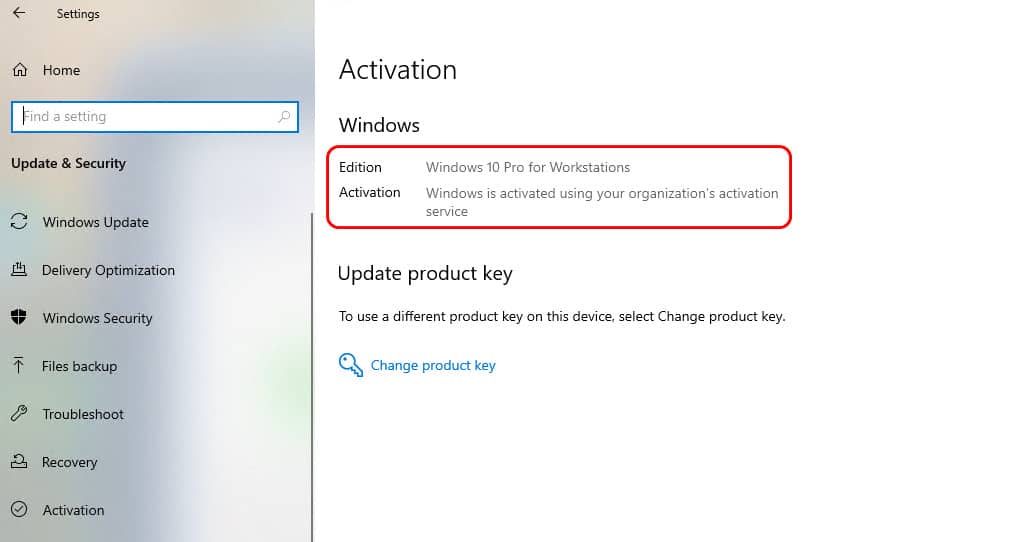
Task: Click the Update & Security heading
Action: [69, 163]
